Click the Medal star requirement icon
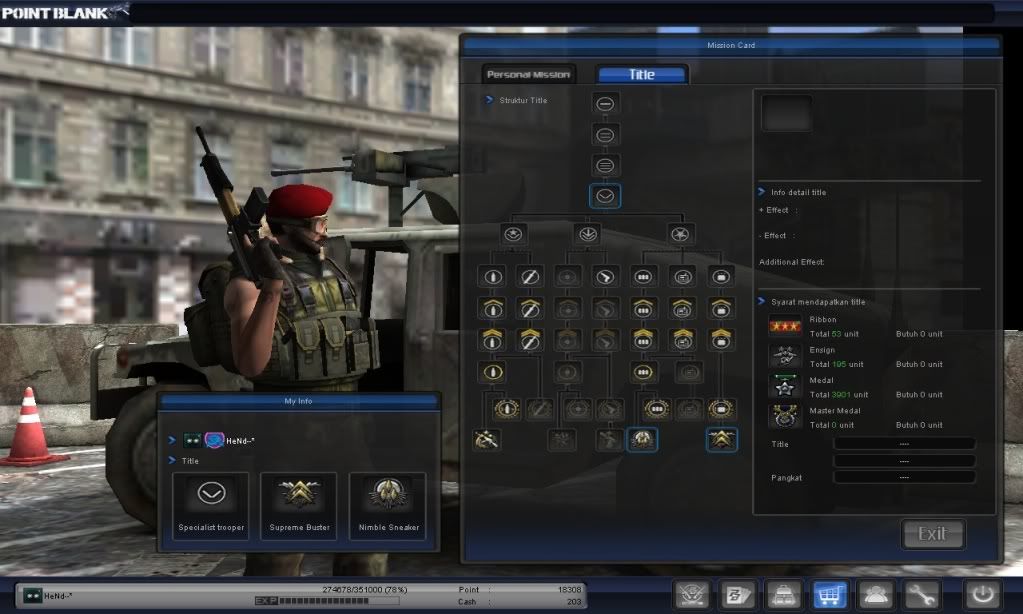1023x614 pixels. (784, 387)
